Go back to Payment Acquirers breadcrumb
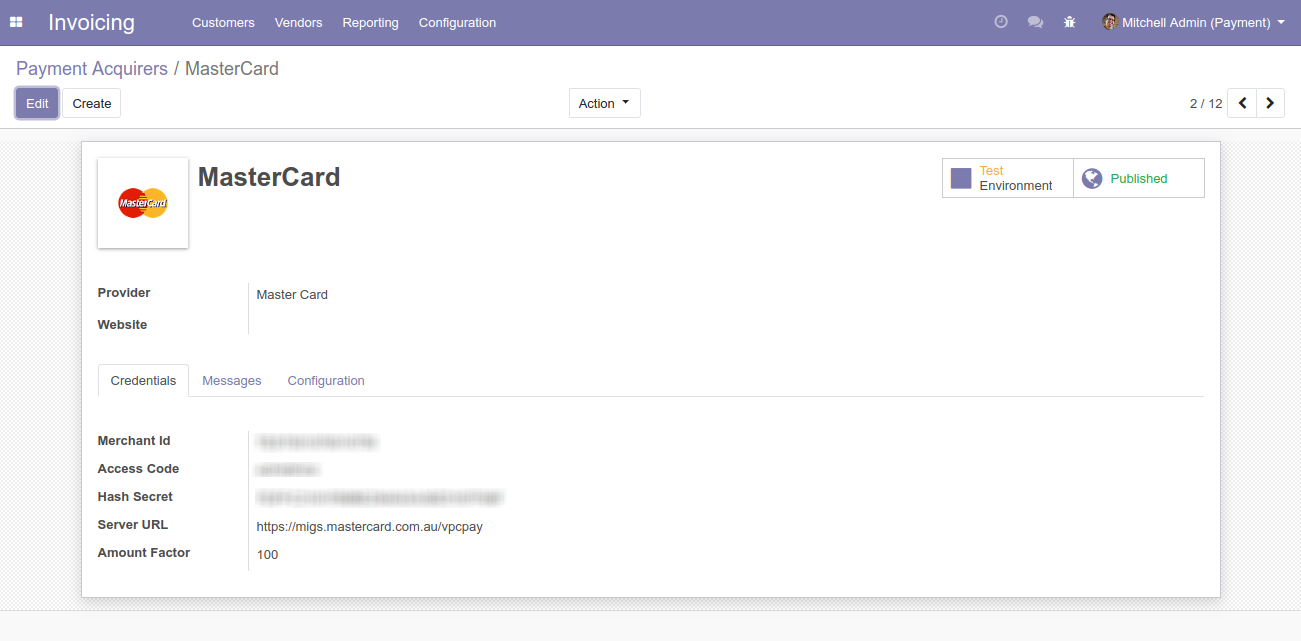 pos(92,69)
